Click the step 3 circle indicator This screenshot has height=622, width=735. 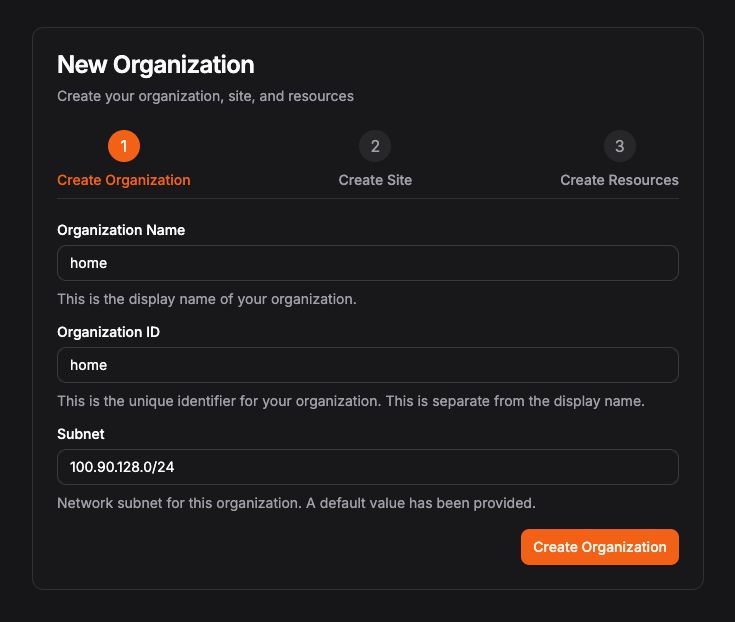(619, 147)
